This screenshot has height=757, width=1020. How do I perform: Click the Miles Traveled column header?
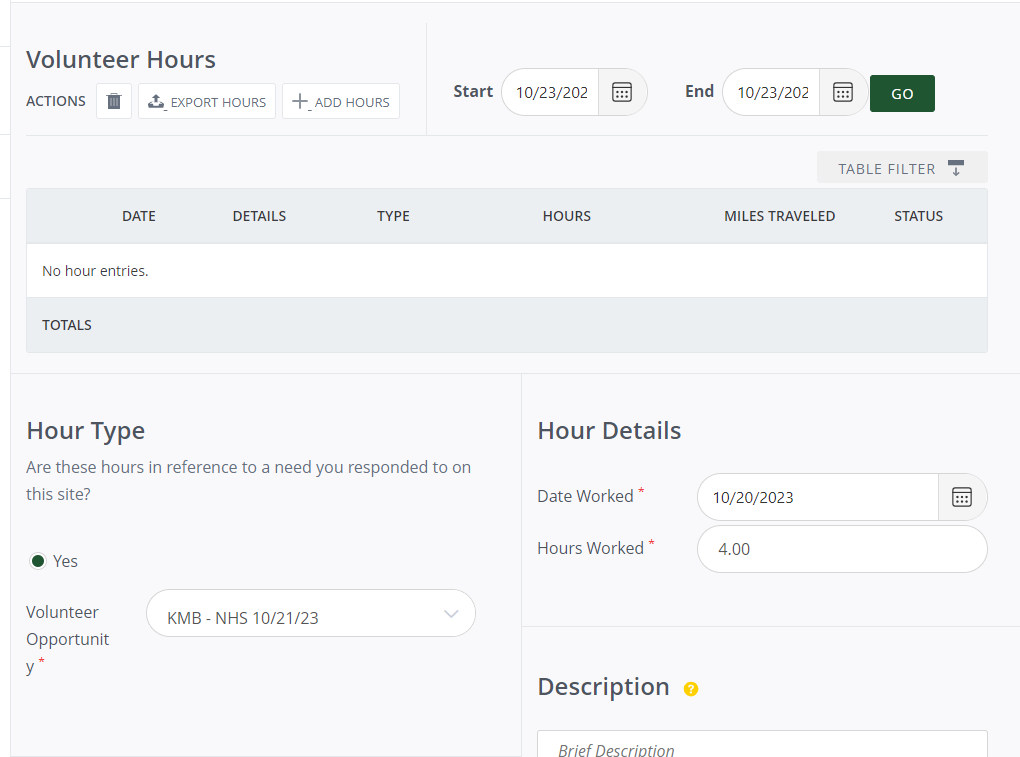tap(779, 216)
